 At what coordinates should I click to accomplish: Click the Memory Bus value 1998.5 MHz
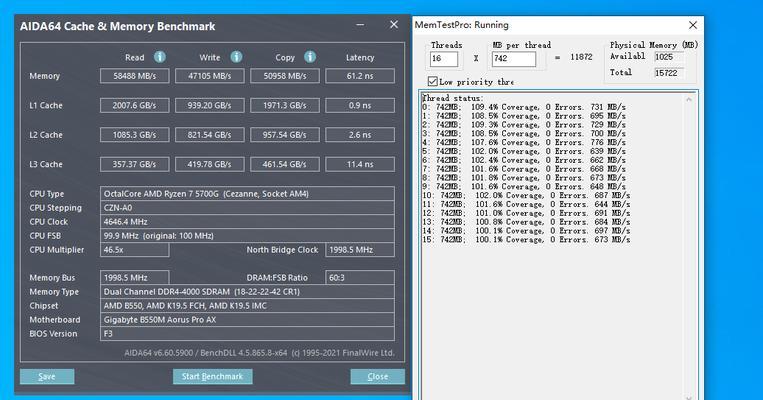coord(135,278)
